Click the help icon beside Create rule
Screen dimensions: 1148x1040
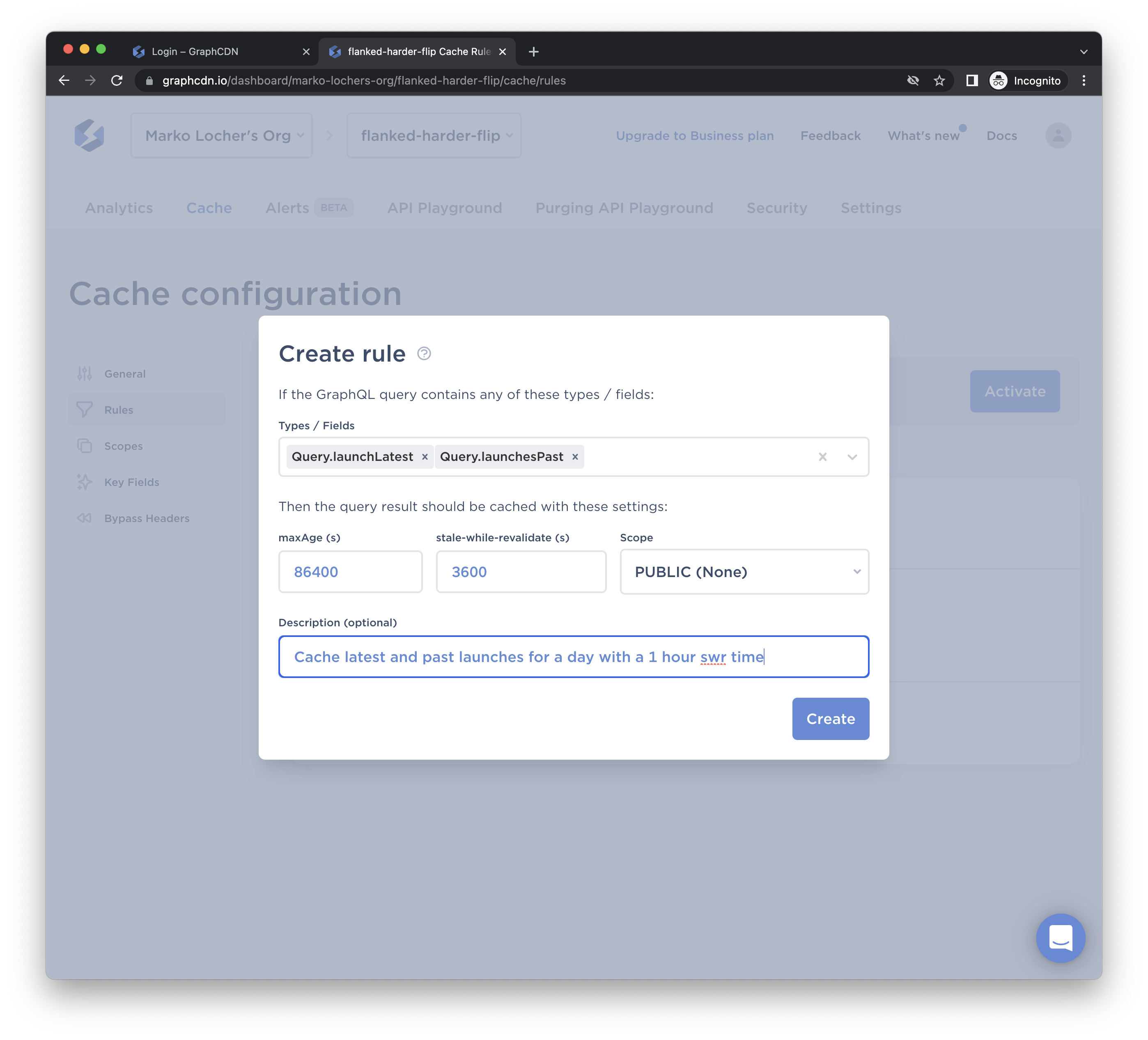[424, 353]
